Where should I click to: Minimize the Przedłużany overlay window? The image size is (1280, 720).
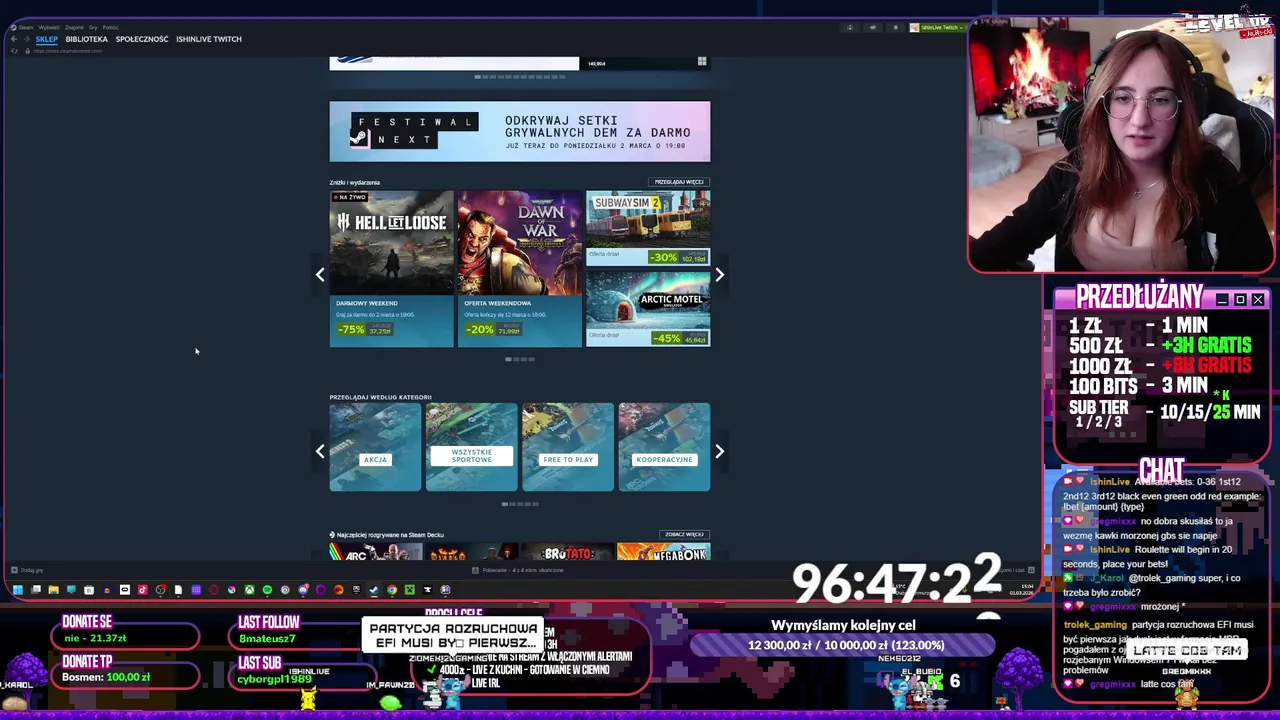[x=1222, y=300]
